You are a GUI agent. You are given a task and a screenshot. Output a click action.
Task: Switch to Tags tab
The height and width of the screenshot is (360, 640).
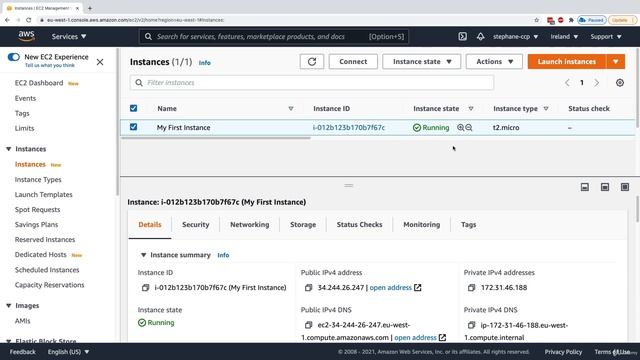468,224
